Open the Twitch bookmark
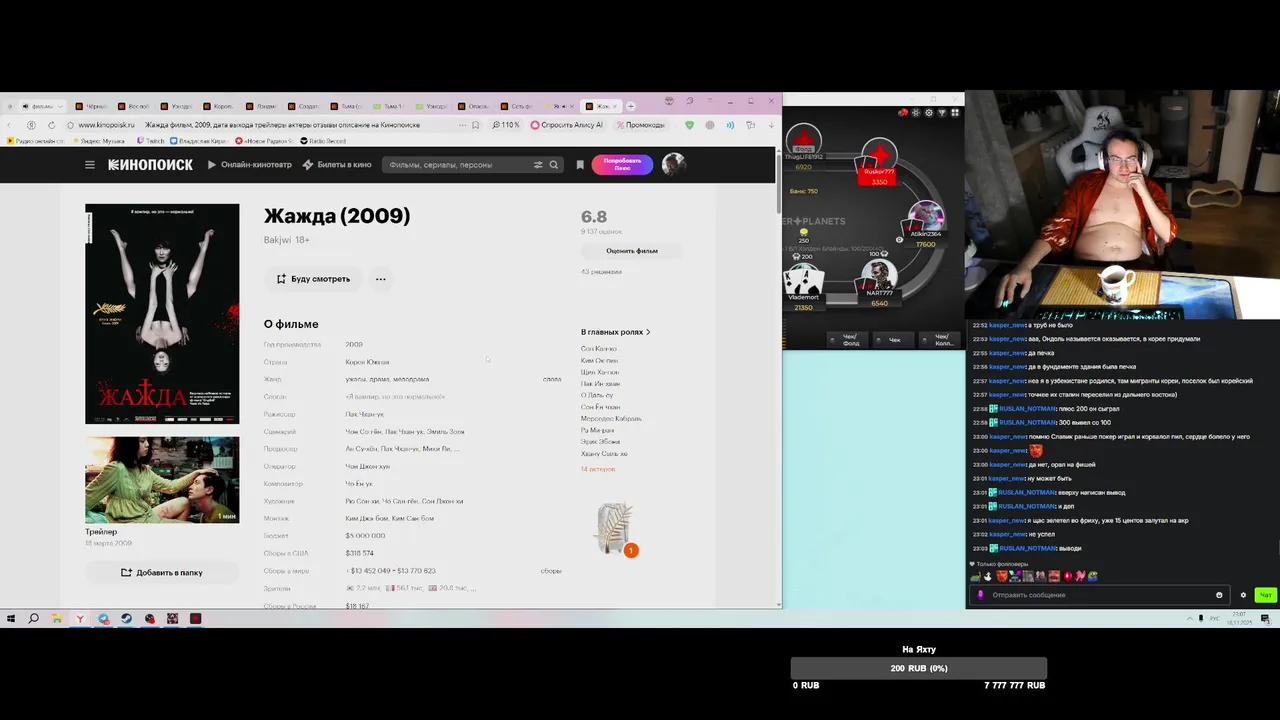 [151, 141]
